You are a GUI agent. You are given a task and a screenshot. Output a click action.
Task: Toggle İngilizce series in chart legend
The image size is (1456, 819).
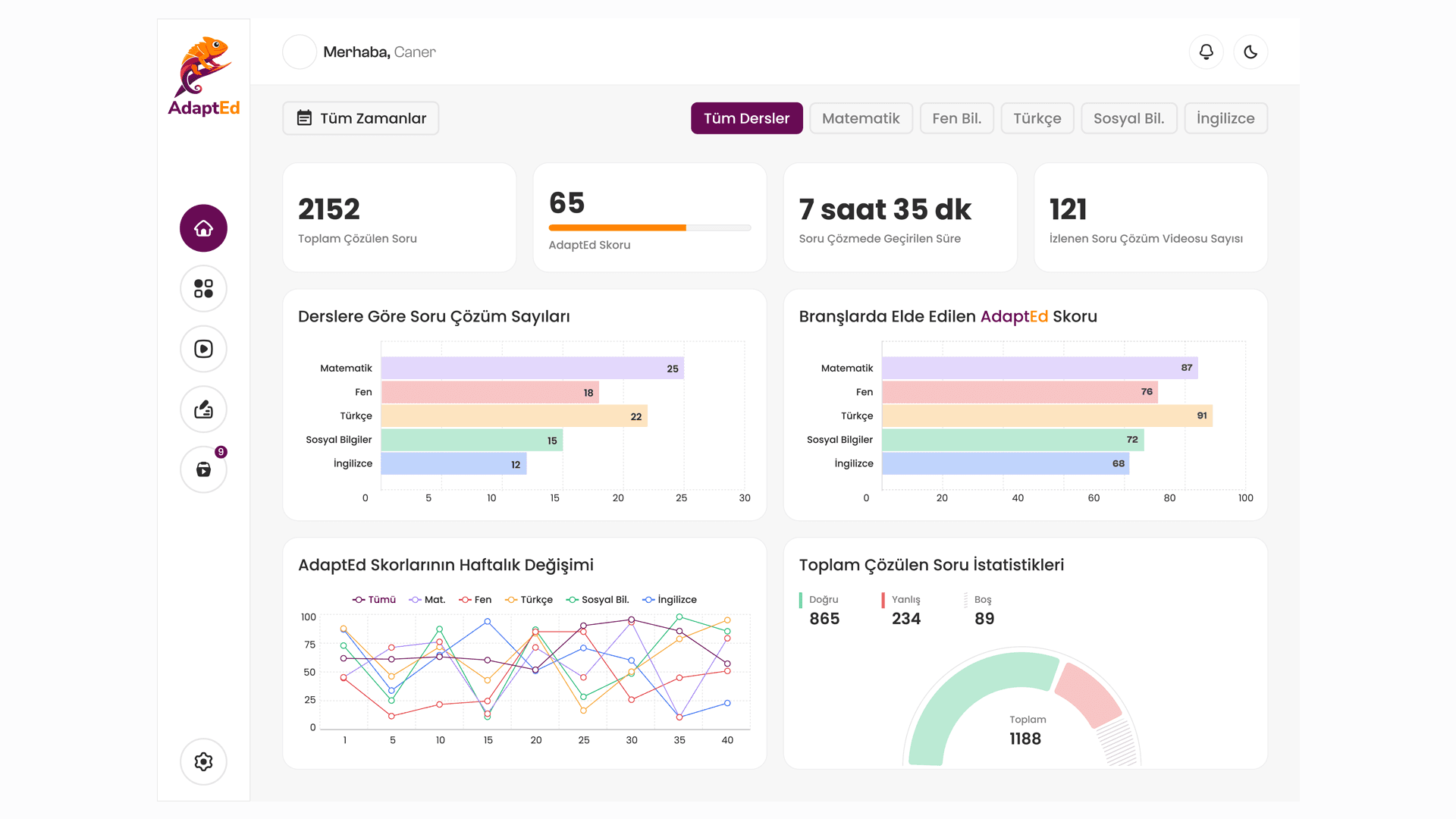[x=670, y=600]
